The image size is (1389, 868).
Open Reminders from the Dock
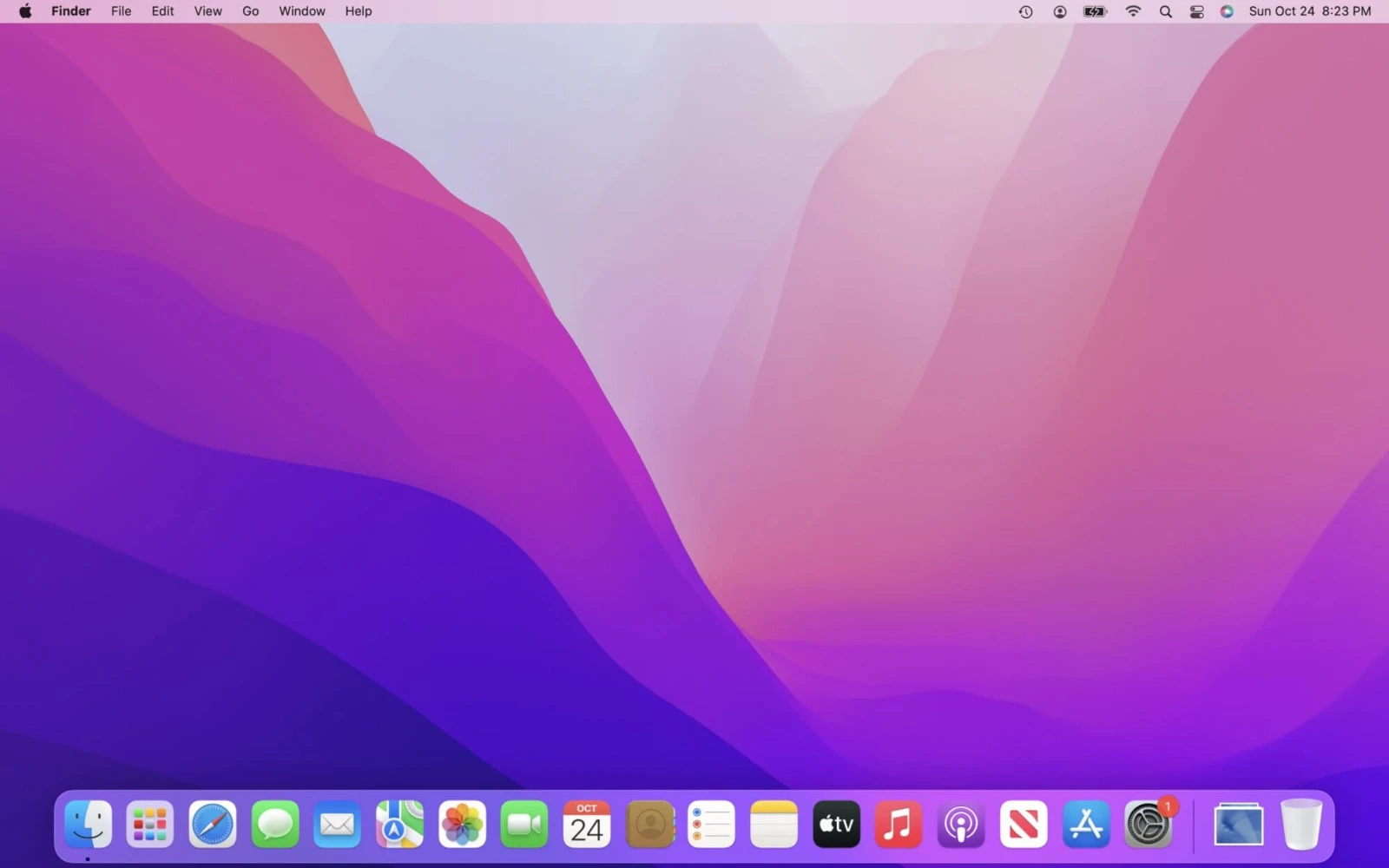712,825
